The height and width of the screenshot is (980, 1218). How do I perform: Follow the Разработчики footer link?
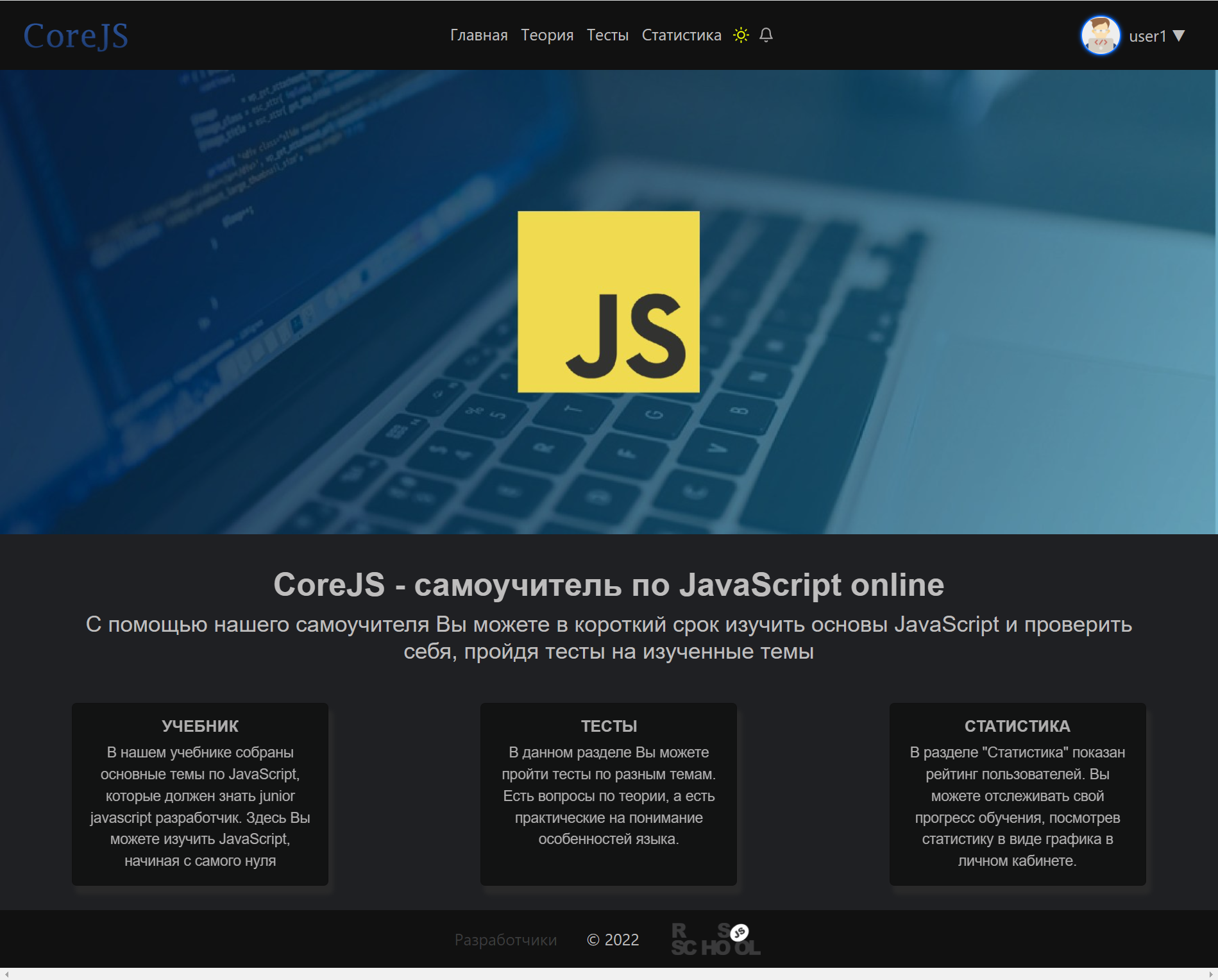tap(505, 940)
